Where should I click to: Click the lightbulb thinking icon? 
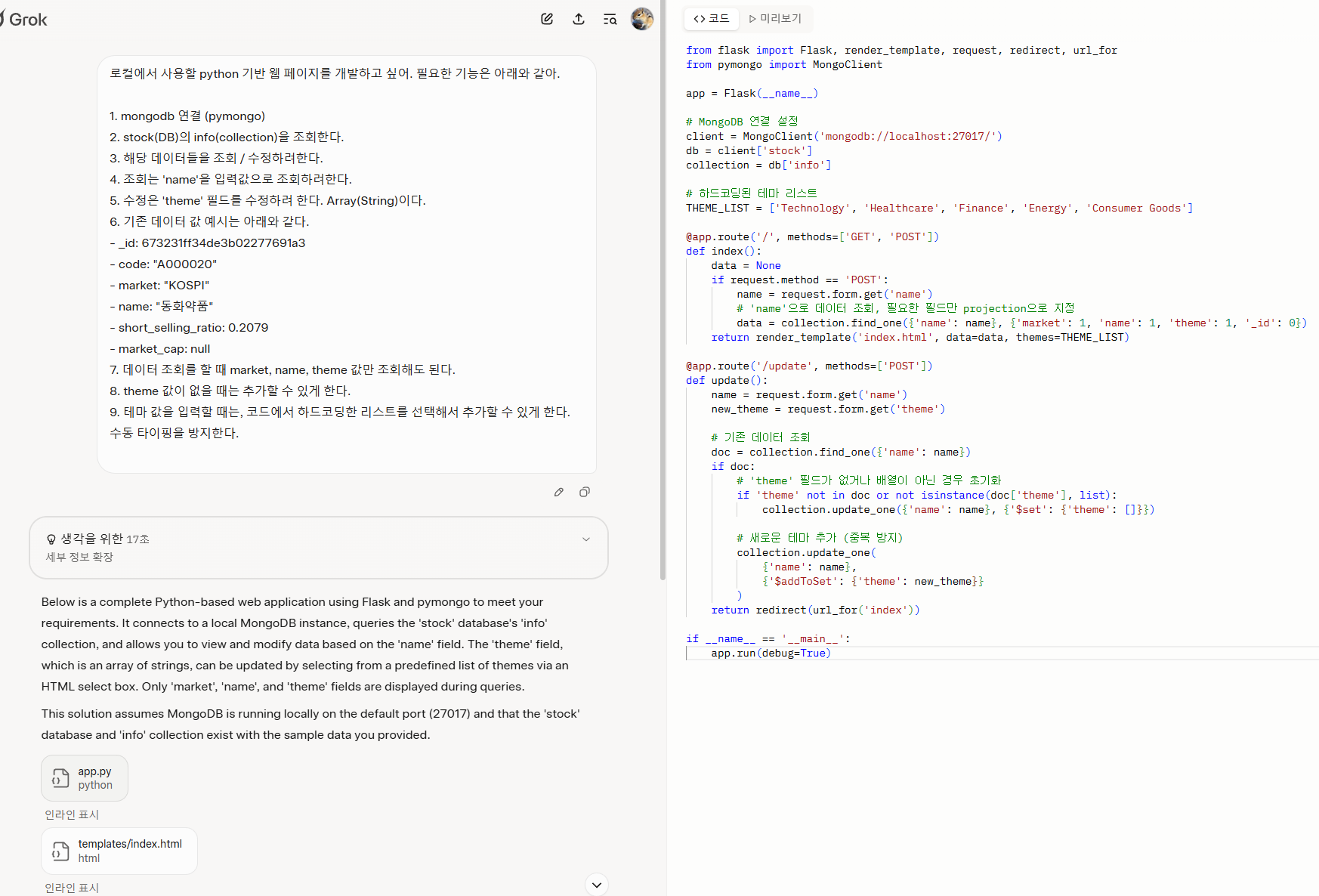51,539
